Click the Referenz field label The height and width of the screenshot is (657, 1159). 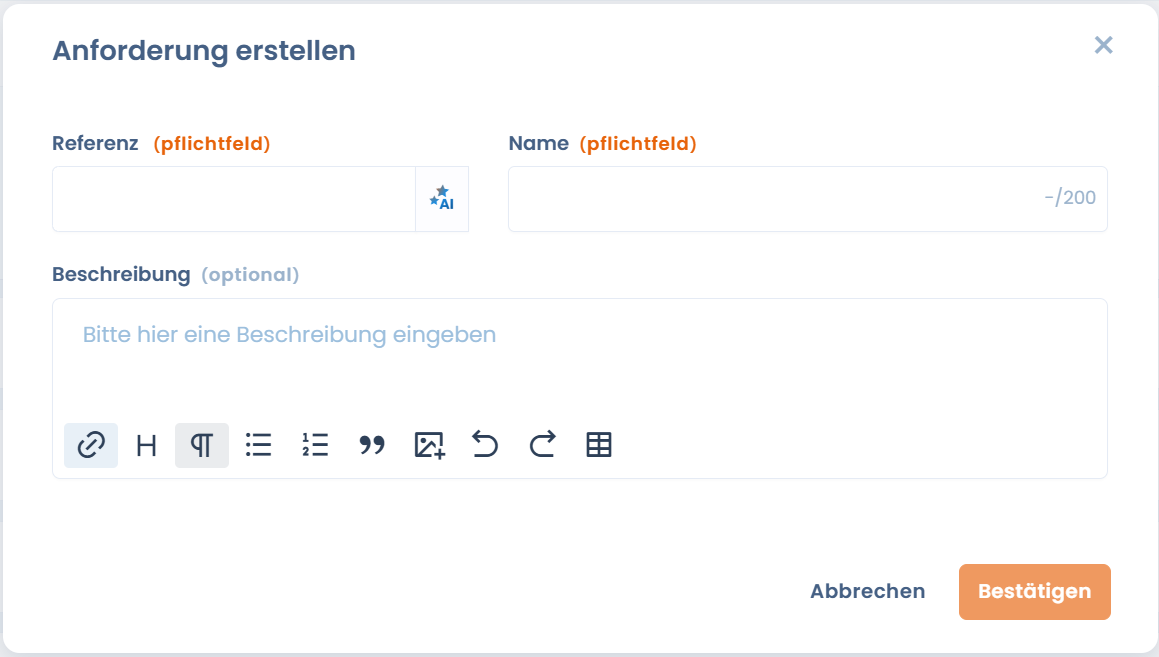click(x=95, y=143)
